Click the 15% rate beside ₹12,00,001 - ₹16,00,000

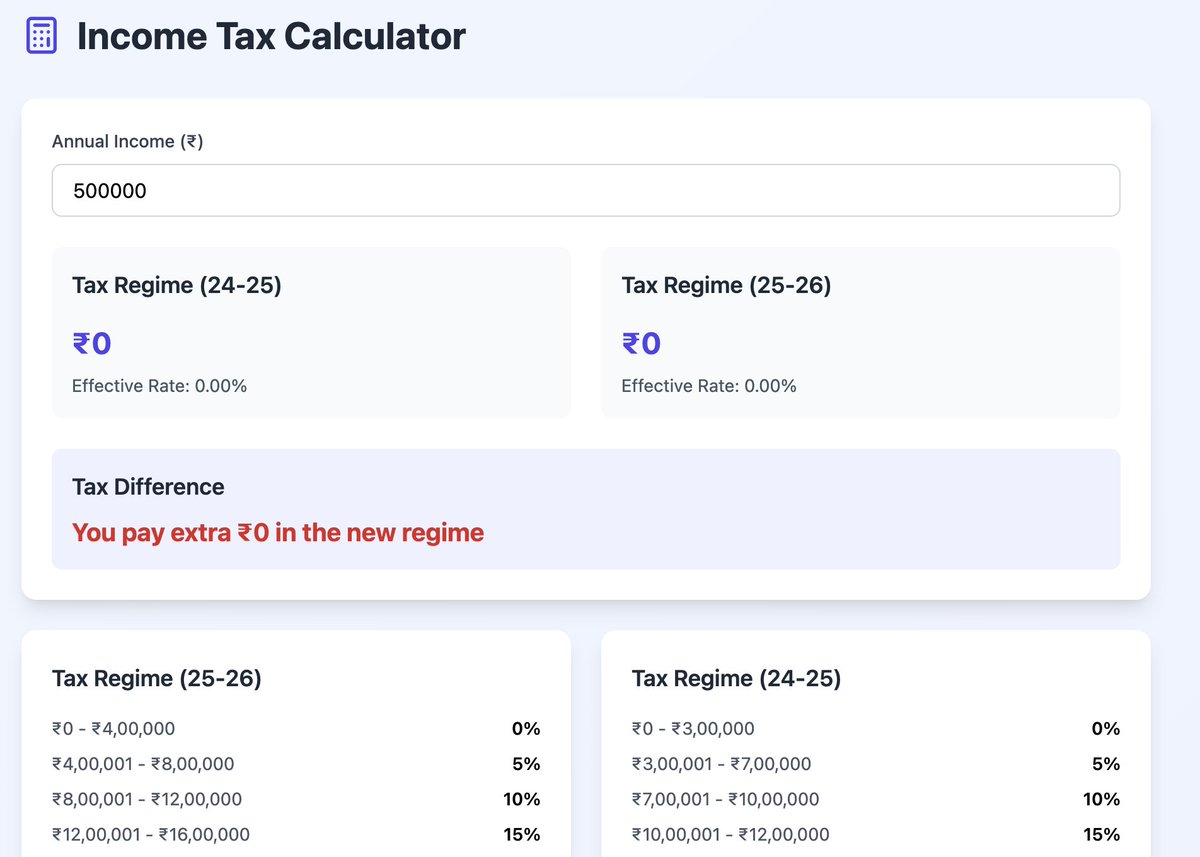pos(522,834)
